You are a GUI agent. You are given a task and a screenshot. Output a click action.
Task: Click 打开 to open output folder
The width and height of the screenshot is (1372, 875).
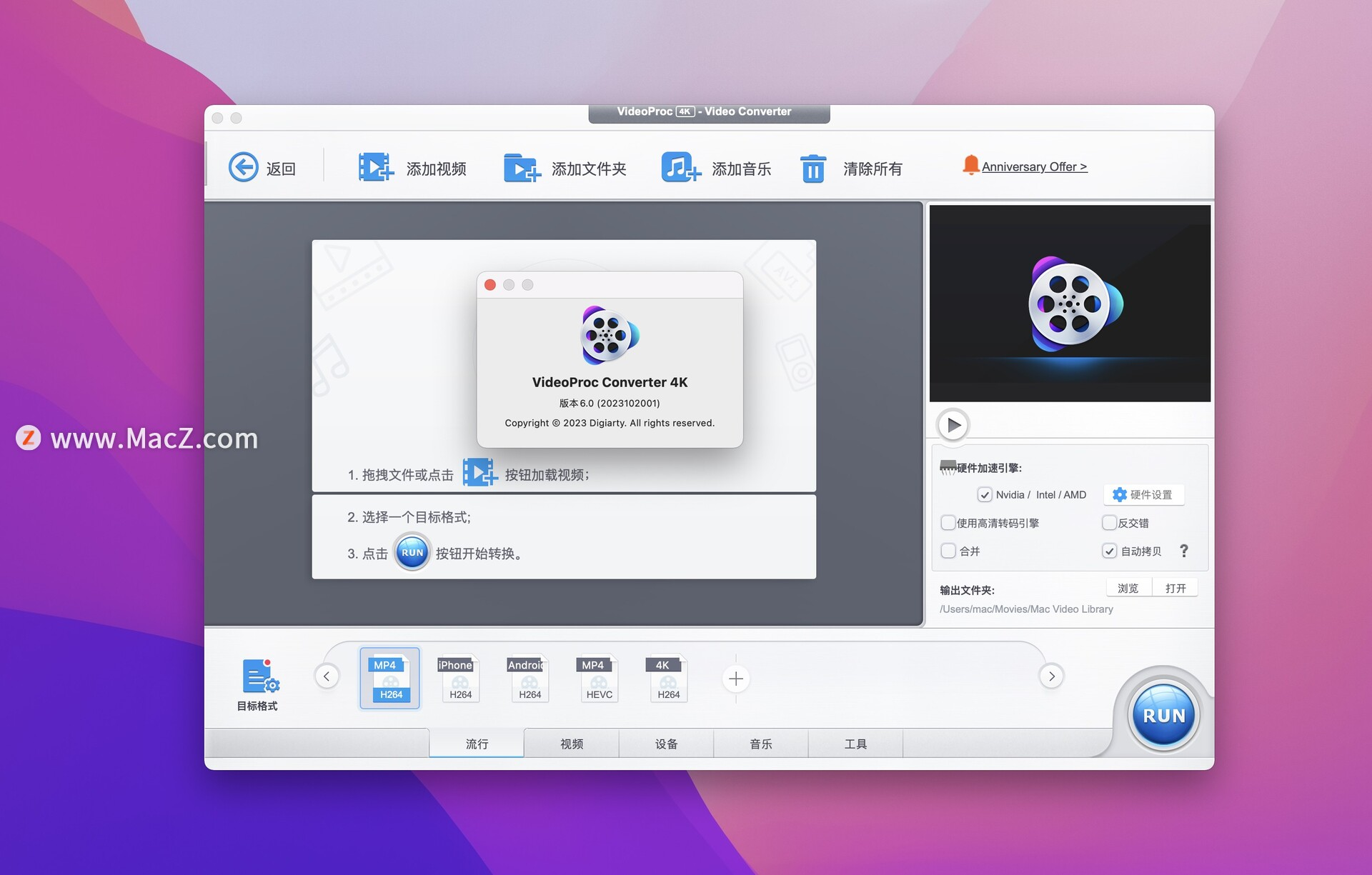point(1175,588)
